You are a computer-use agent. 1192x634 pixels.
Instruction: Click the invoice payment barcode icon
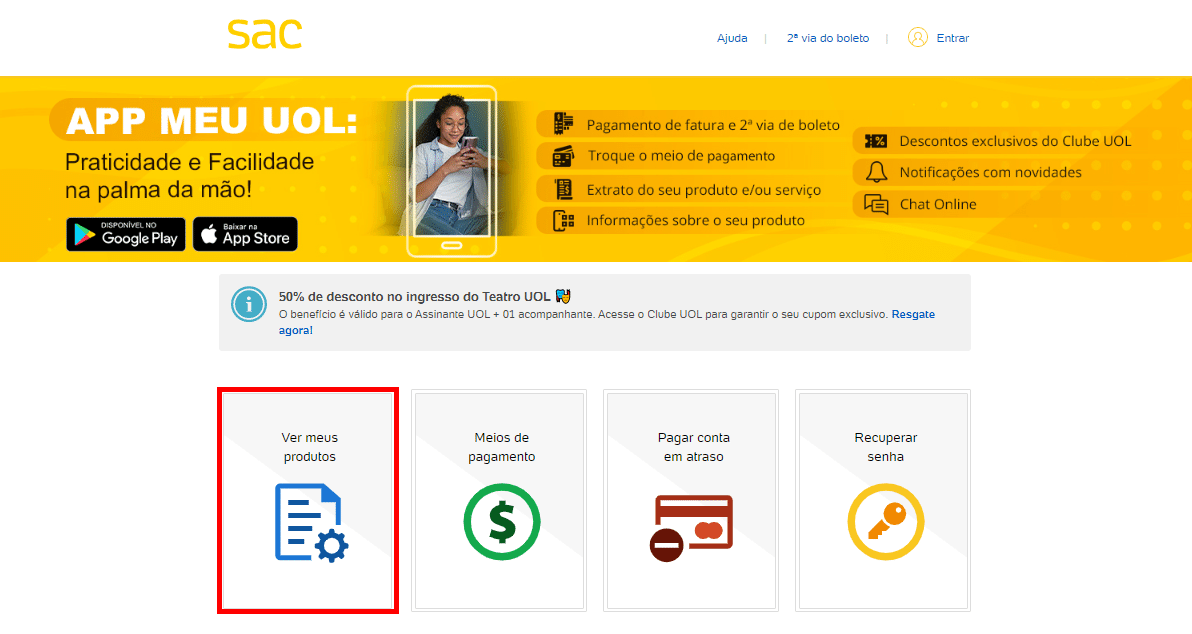563,124
